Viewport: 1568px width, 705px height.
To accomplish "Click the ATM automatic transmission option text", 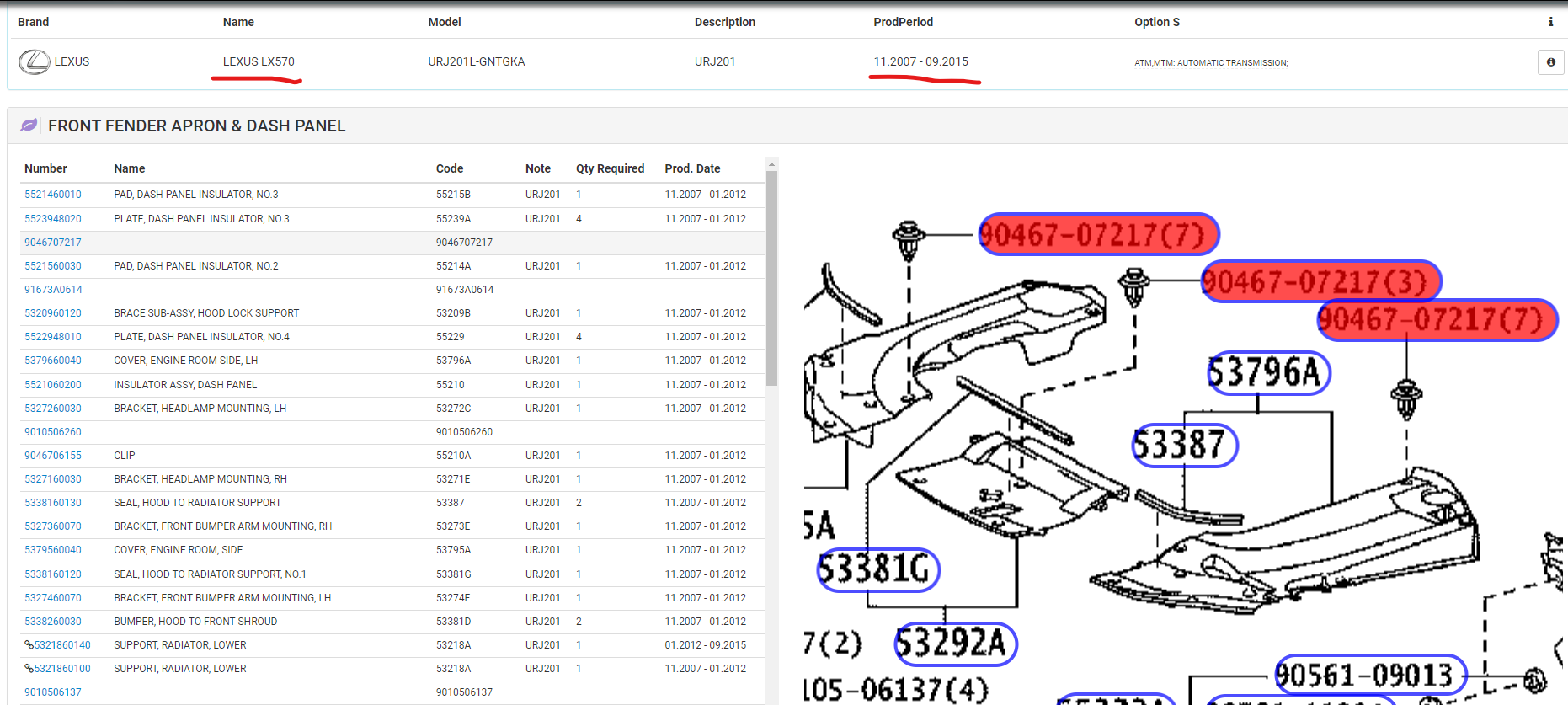I will click(x=1211, y=63).
